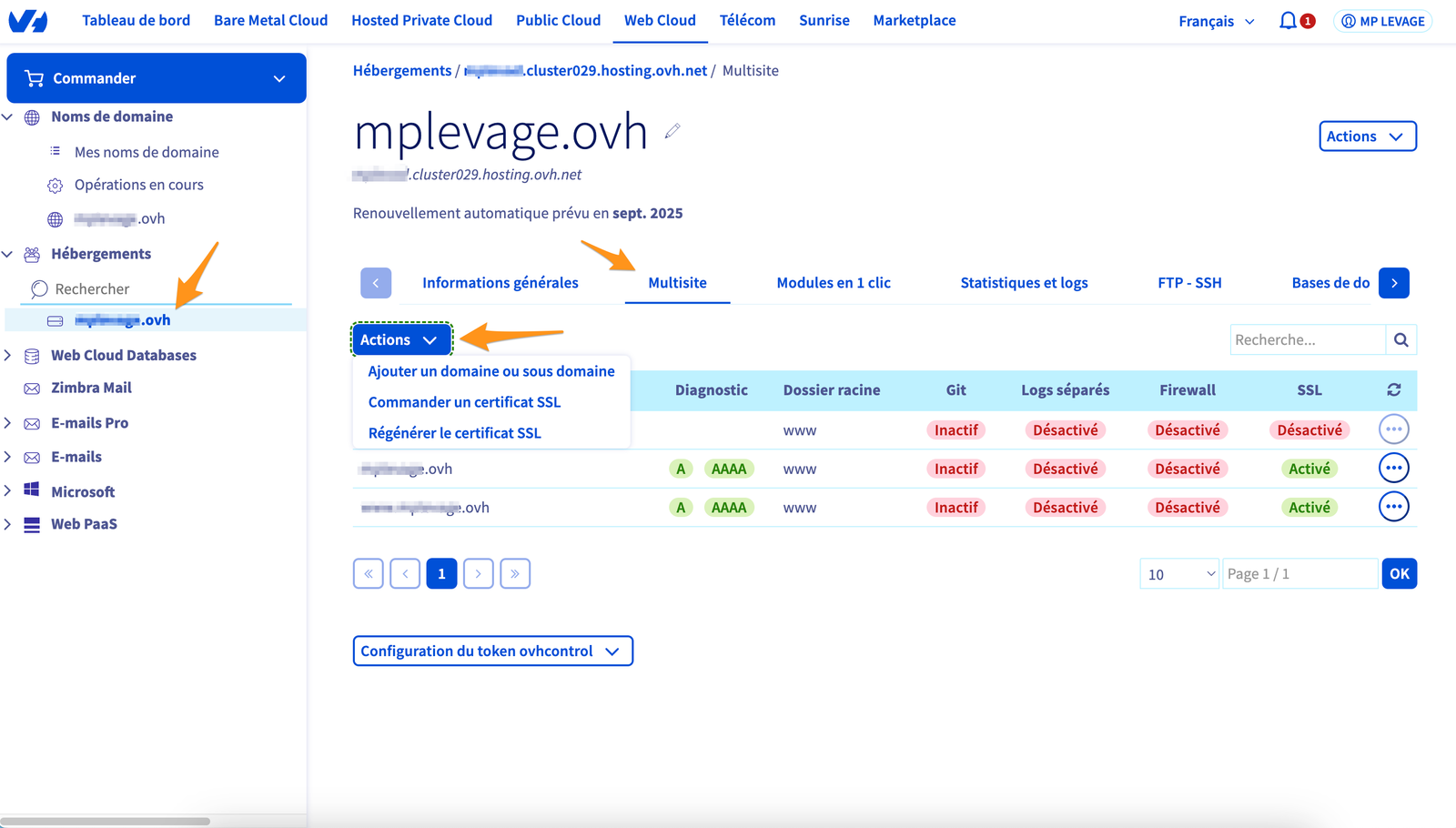
Task: Toggle the blue Actions dropdown above the table
Action: click(x=401, y=339)
